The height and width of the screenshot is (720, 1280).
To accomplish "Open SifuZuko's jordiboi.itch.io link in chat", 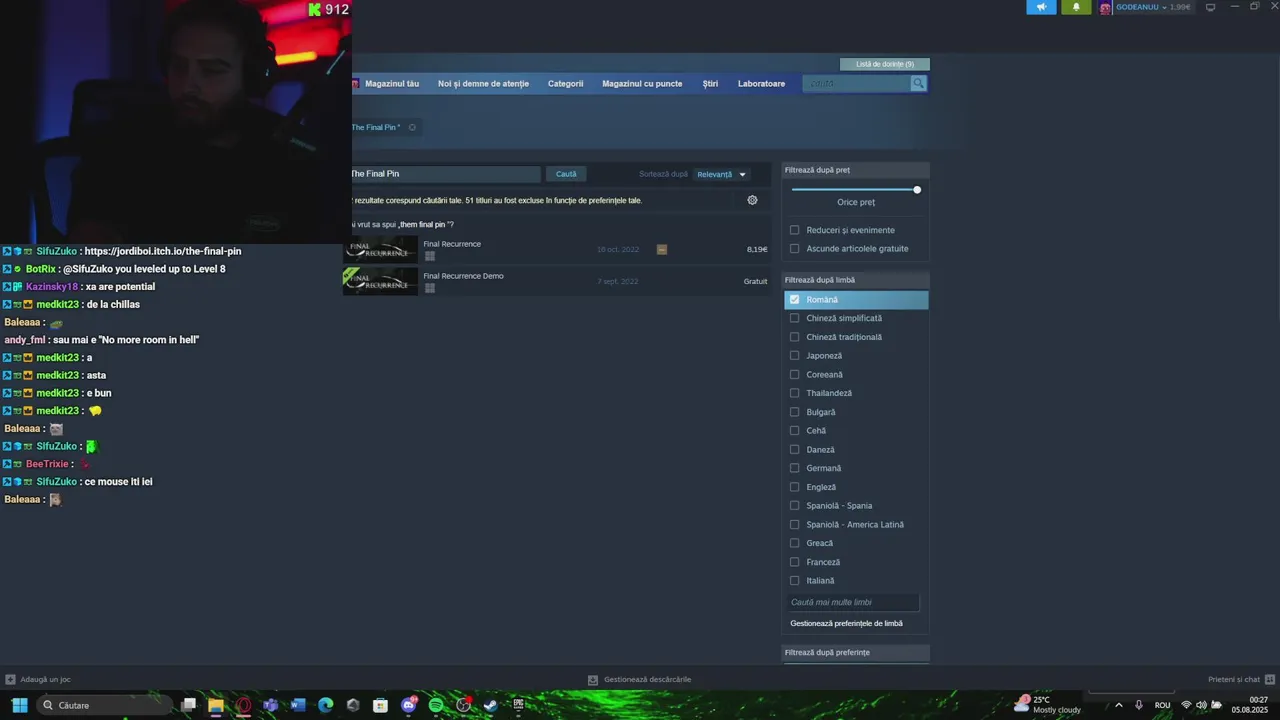I will pyautogui.click(x=163, y=251).
